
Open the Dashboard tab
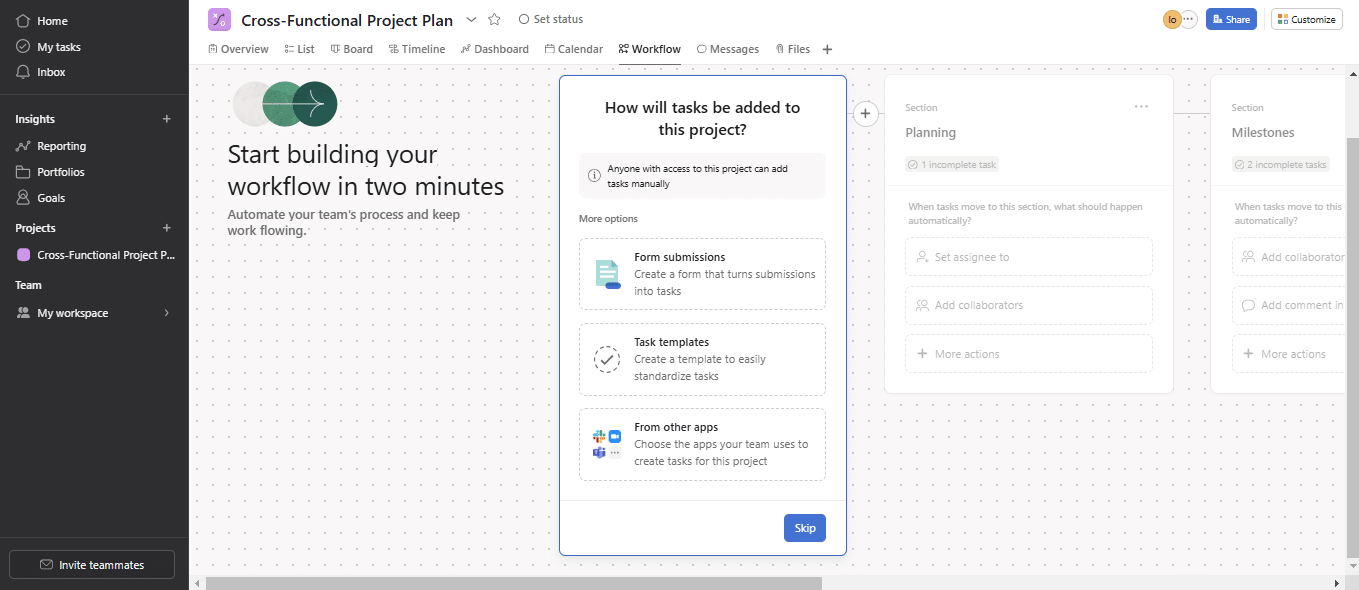tap(495, 49)
